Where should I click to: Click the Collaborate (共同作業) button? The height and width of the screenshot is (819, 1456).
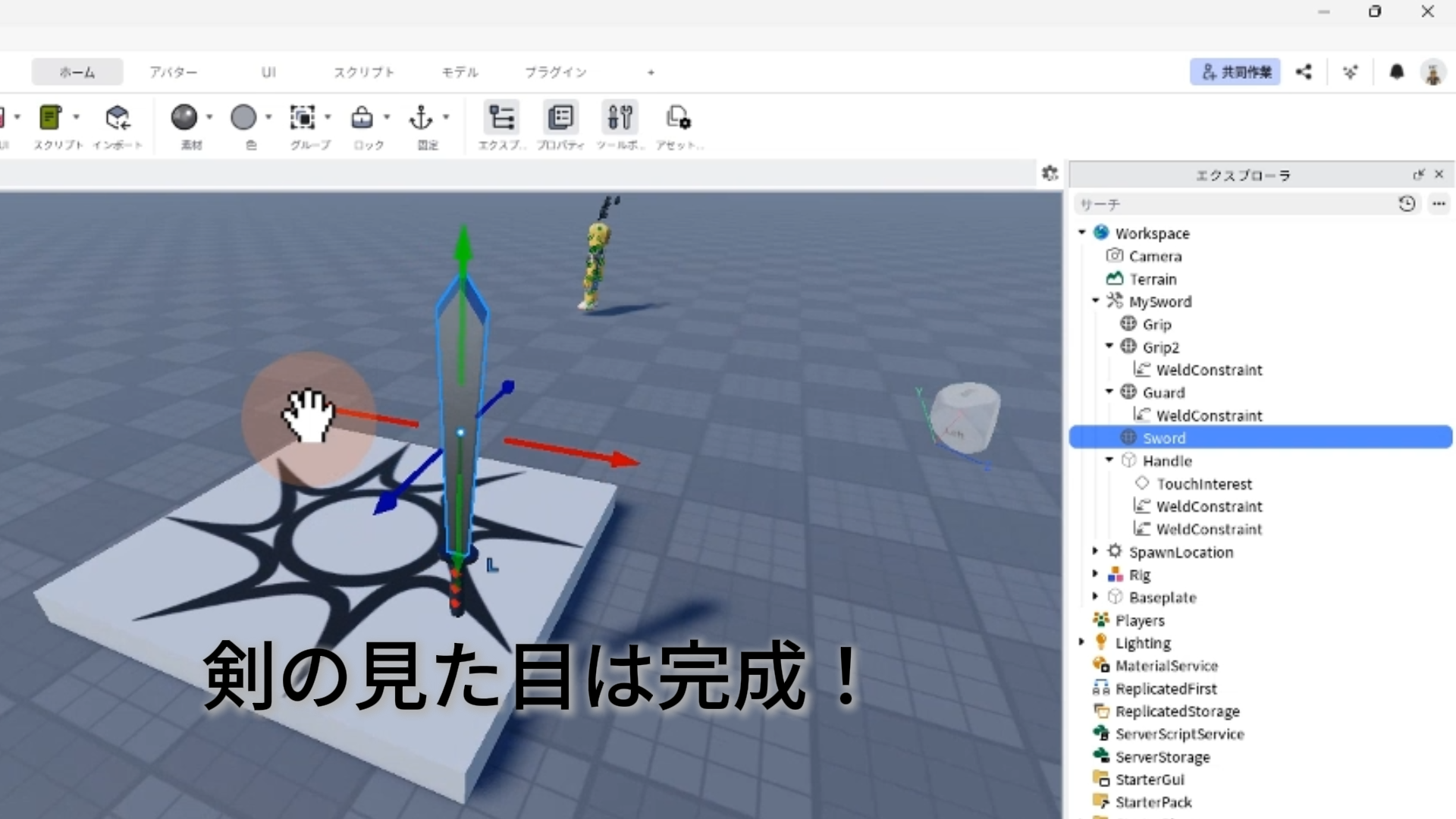(1235, 72)
